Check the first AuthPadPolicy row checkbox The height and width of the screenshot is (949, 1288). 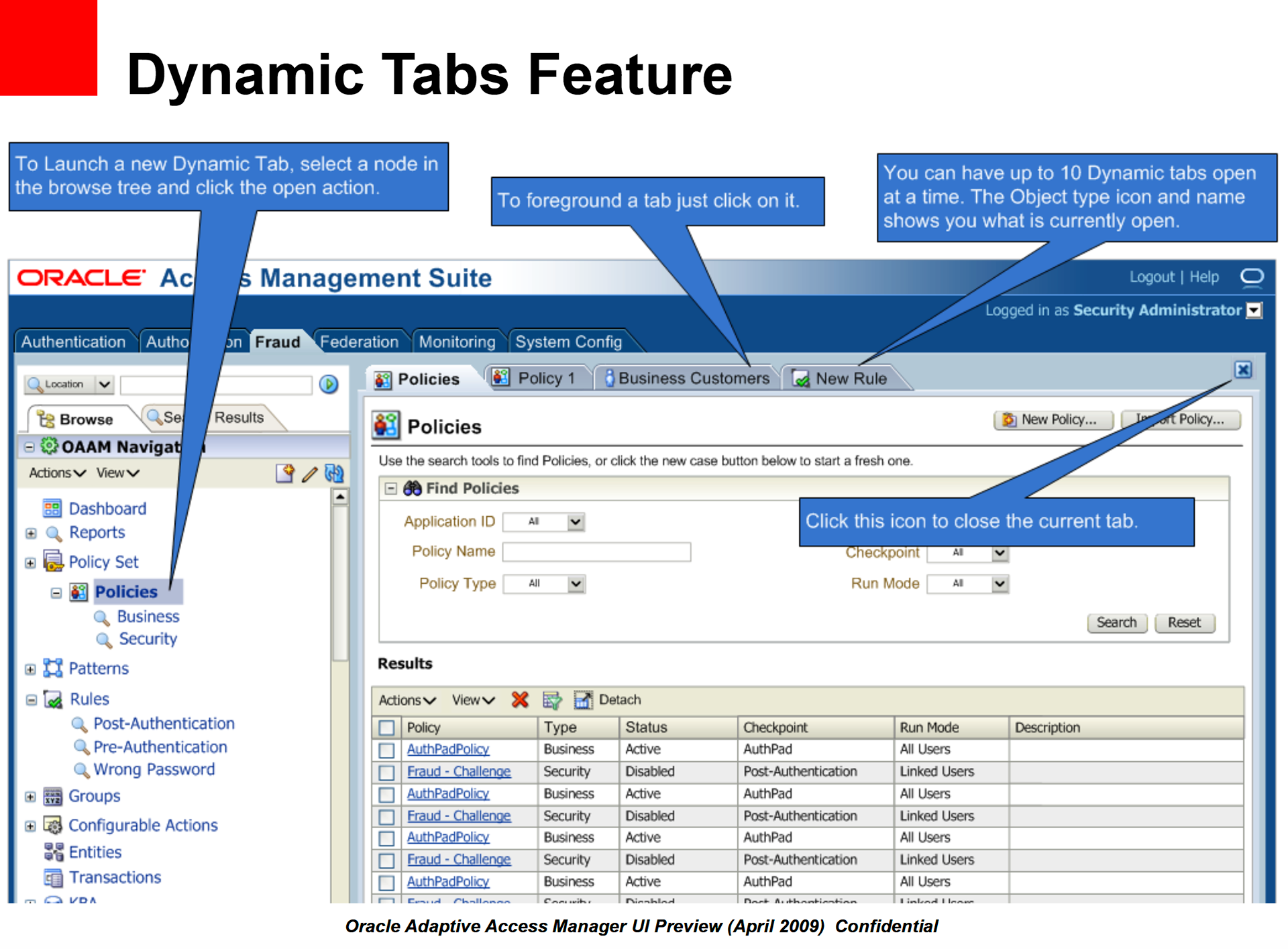386,750
